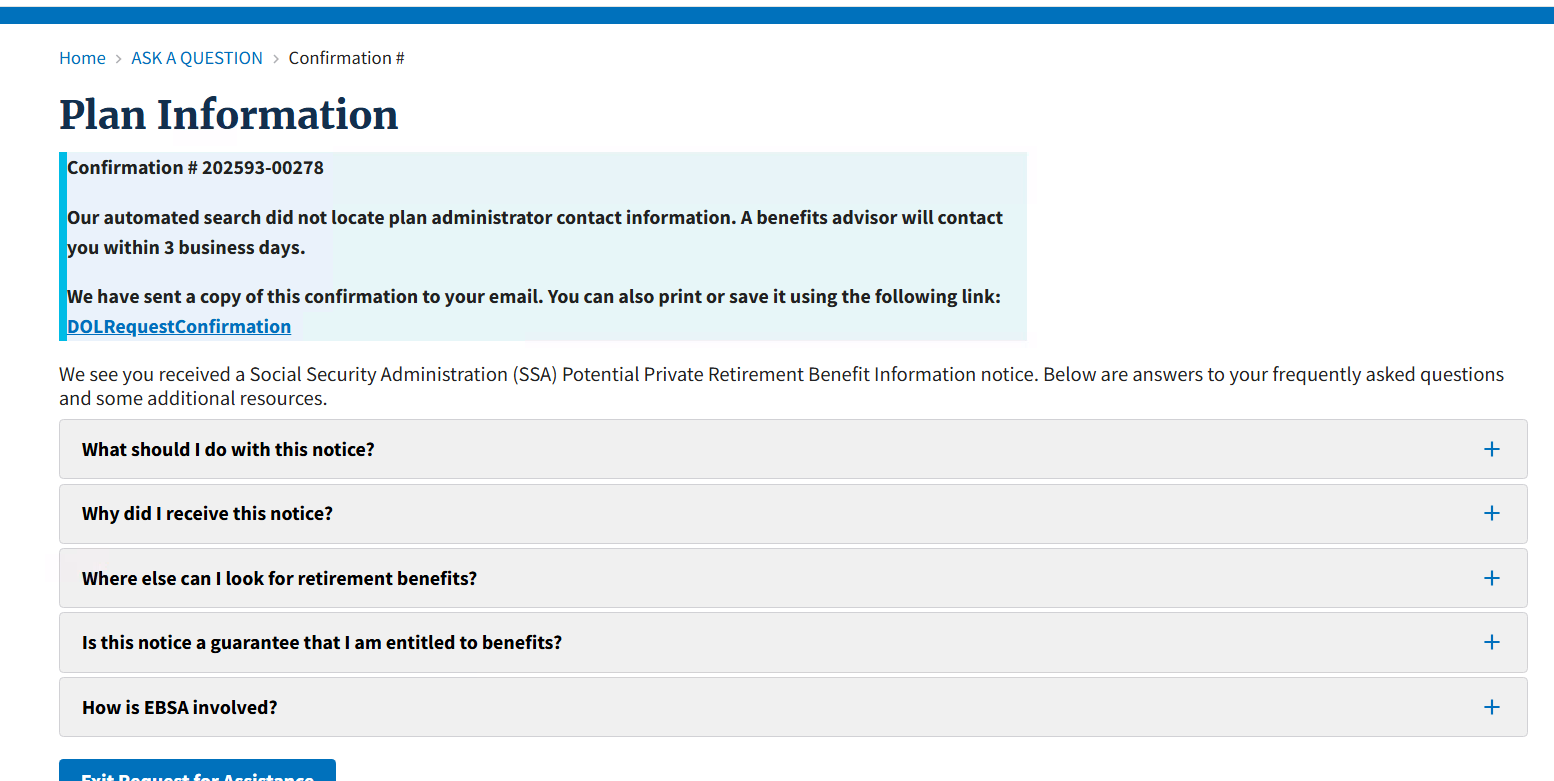Open the ASK A QUESTION breadcrumb link
The image size is (1554, 781).
[x=197, y=58]
